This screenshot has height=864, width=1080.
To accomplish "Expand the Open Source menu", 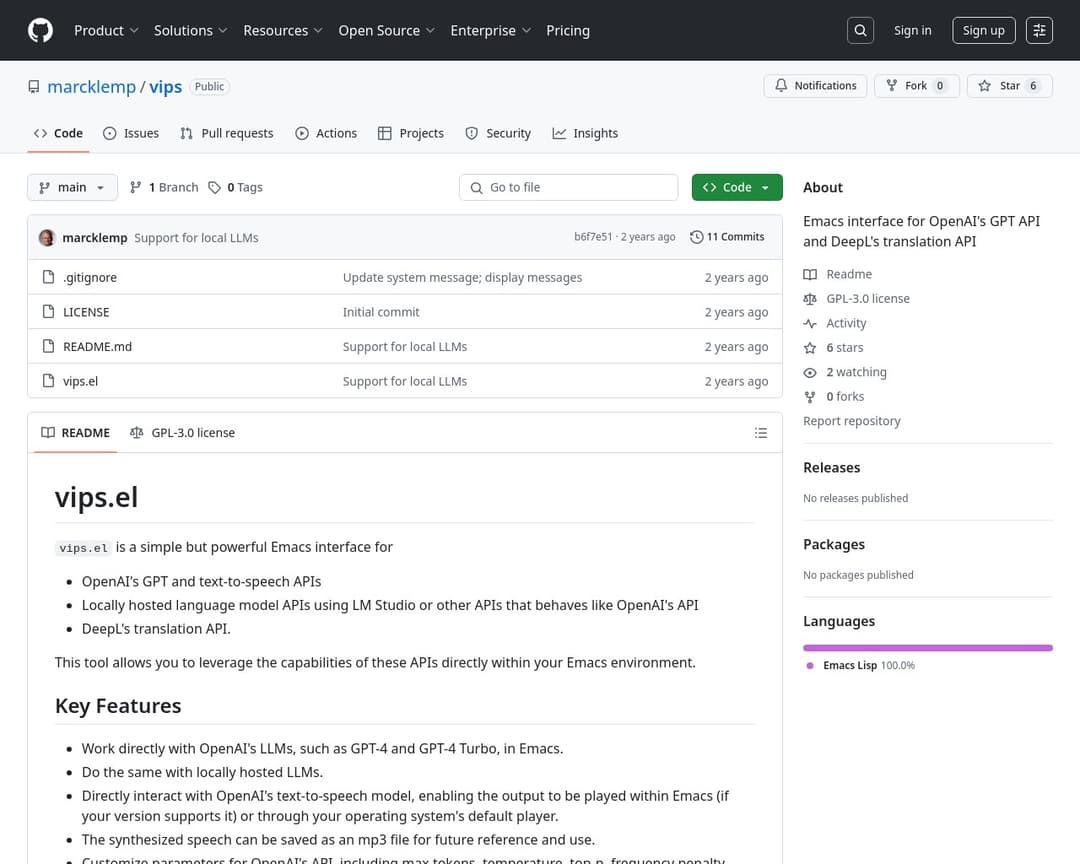I will (386, 30).
